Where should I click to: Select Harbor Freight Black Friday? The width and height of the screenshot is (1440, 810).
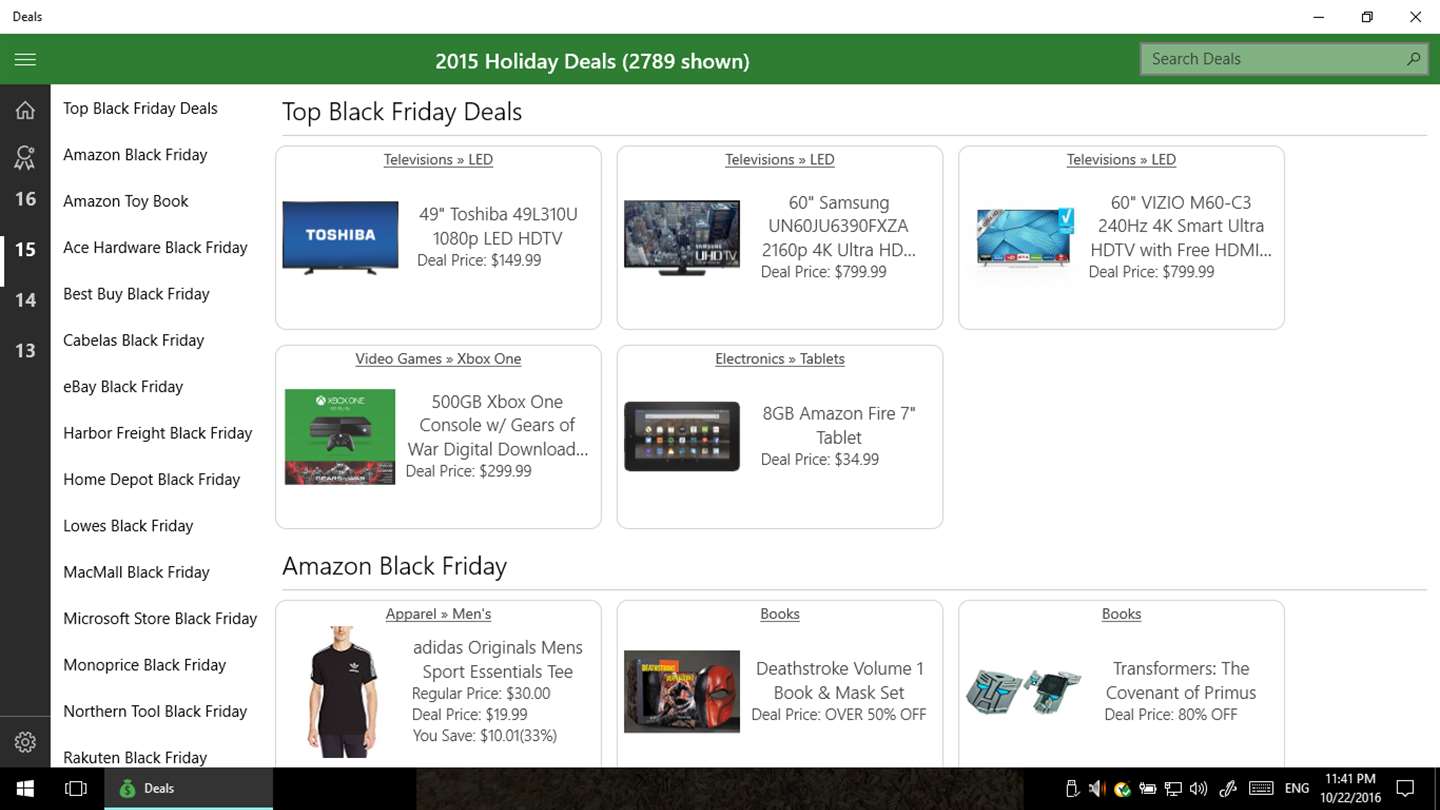(158, 433)
